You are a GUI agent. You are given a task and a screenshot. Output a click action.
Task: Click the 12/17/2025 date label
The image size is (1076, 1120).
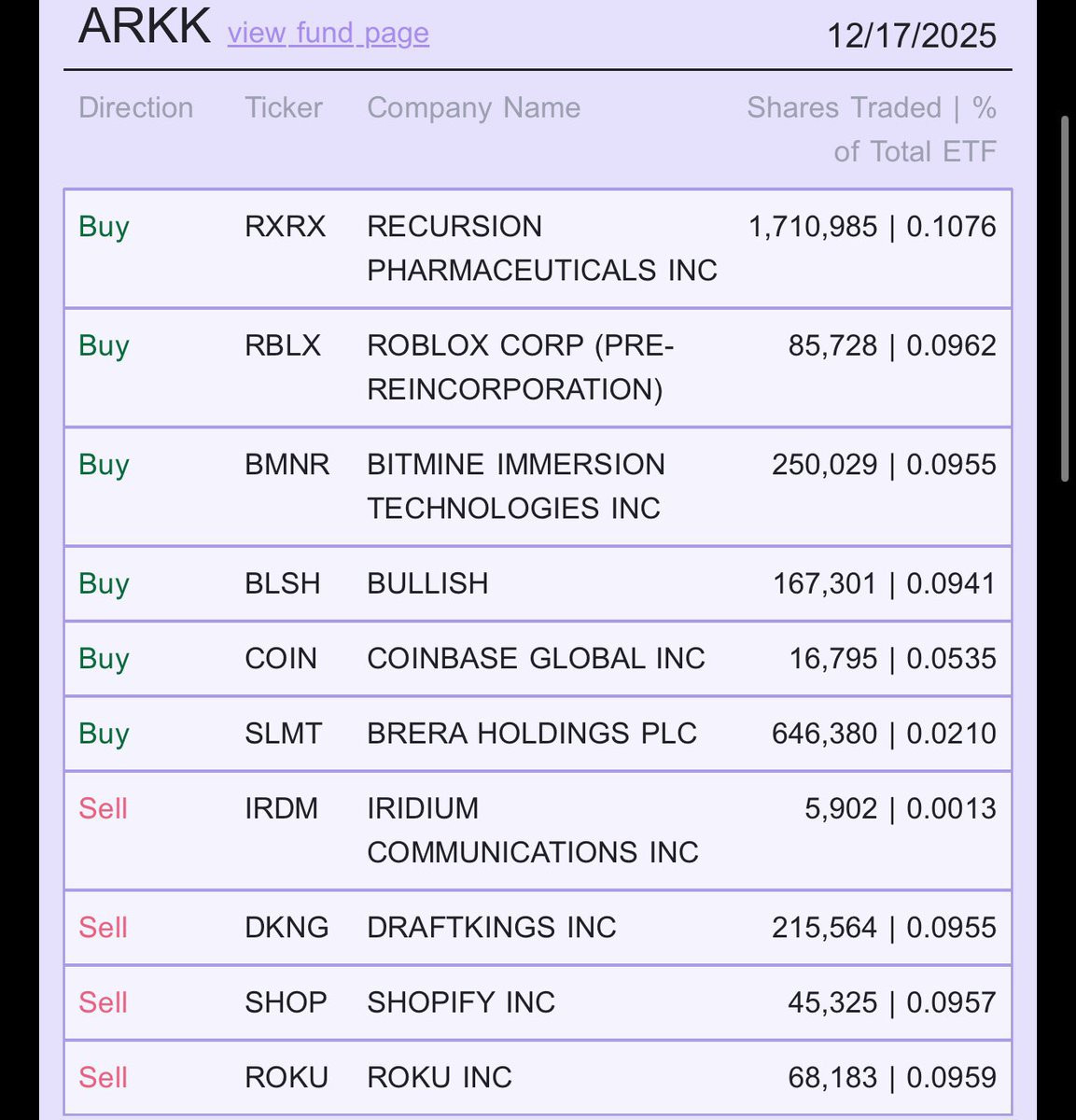click(x=912, y=35)
